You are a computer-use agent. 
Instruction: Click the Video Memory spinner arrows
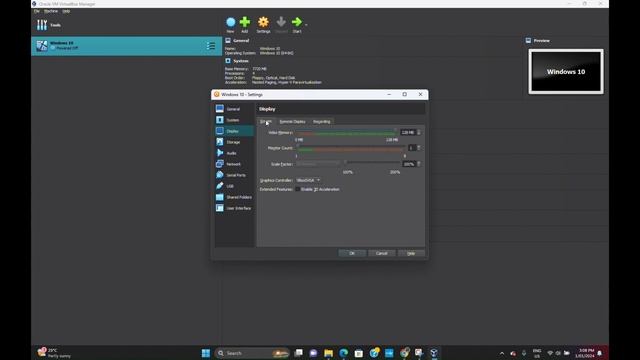pyautogui.click(x=419, y=132)
